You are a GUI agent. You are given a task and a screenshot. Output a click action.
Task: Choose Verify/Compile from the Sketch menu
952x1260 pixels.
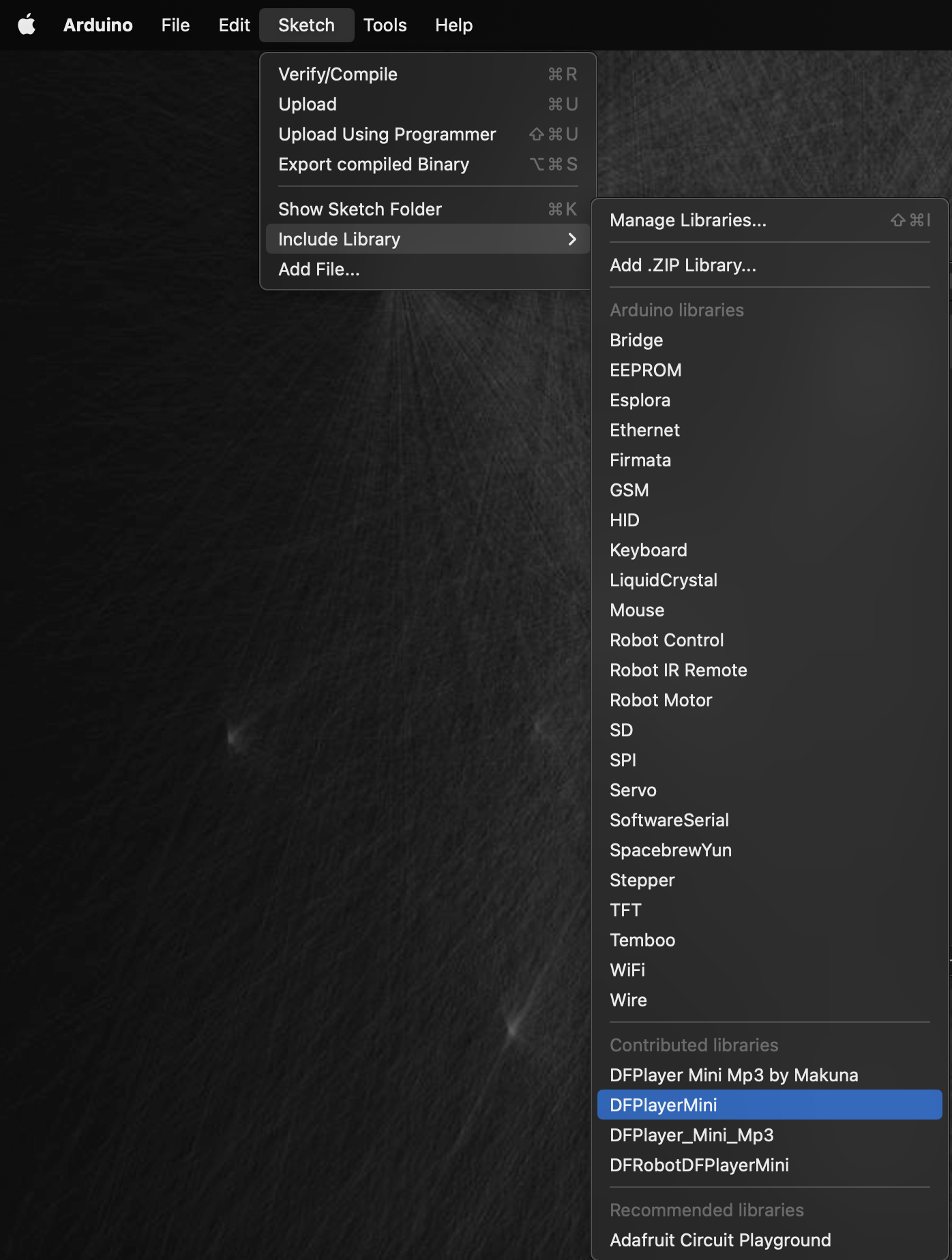coord(428,74)
